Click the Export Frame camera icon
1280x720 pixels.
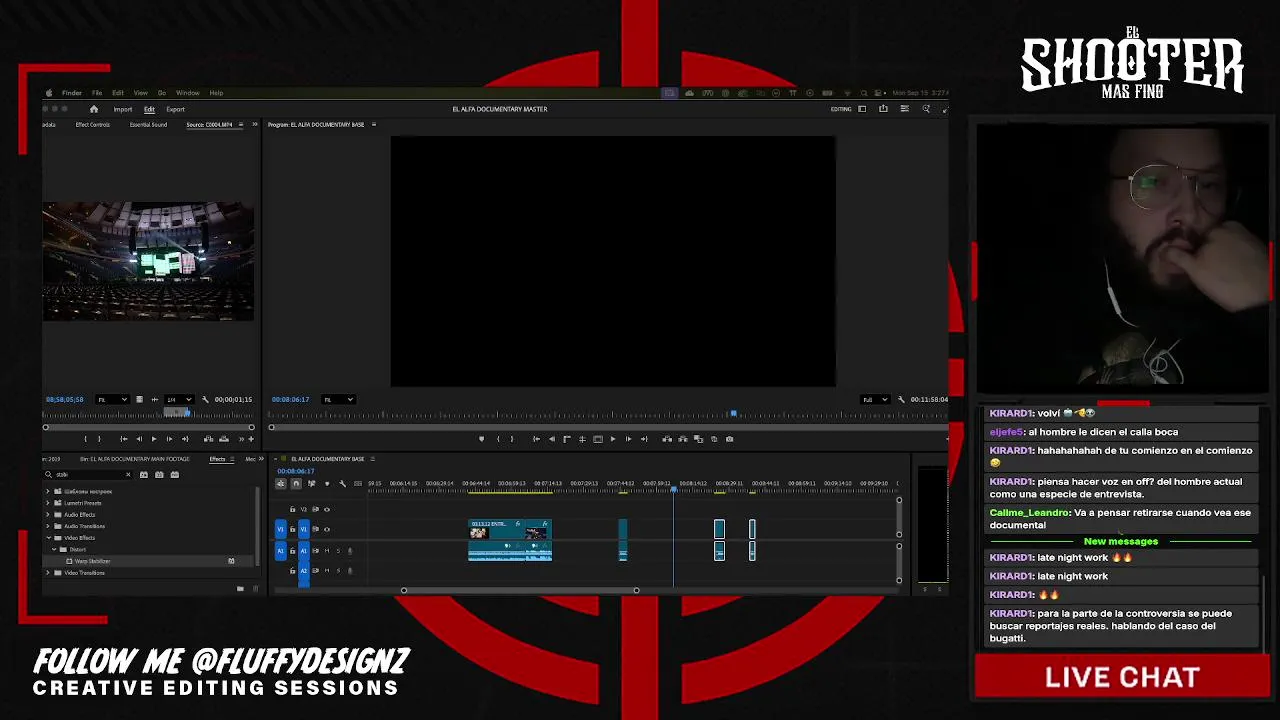(730, 439)
